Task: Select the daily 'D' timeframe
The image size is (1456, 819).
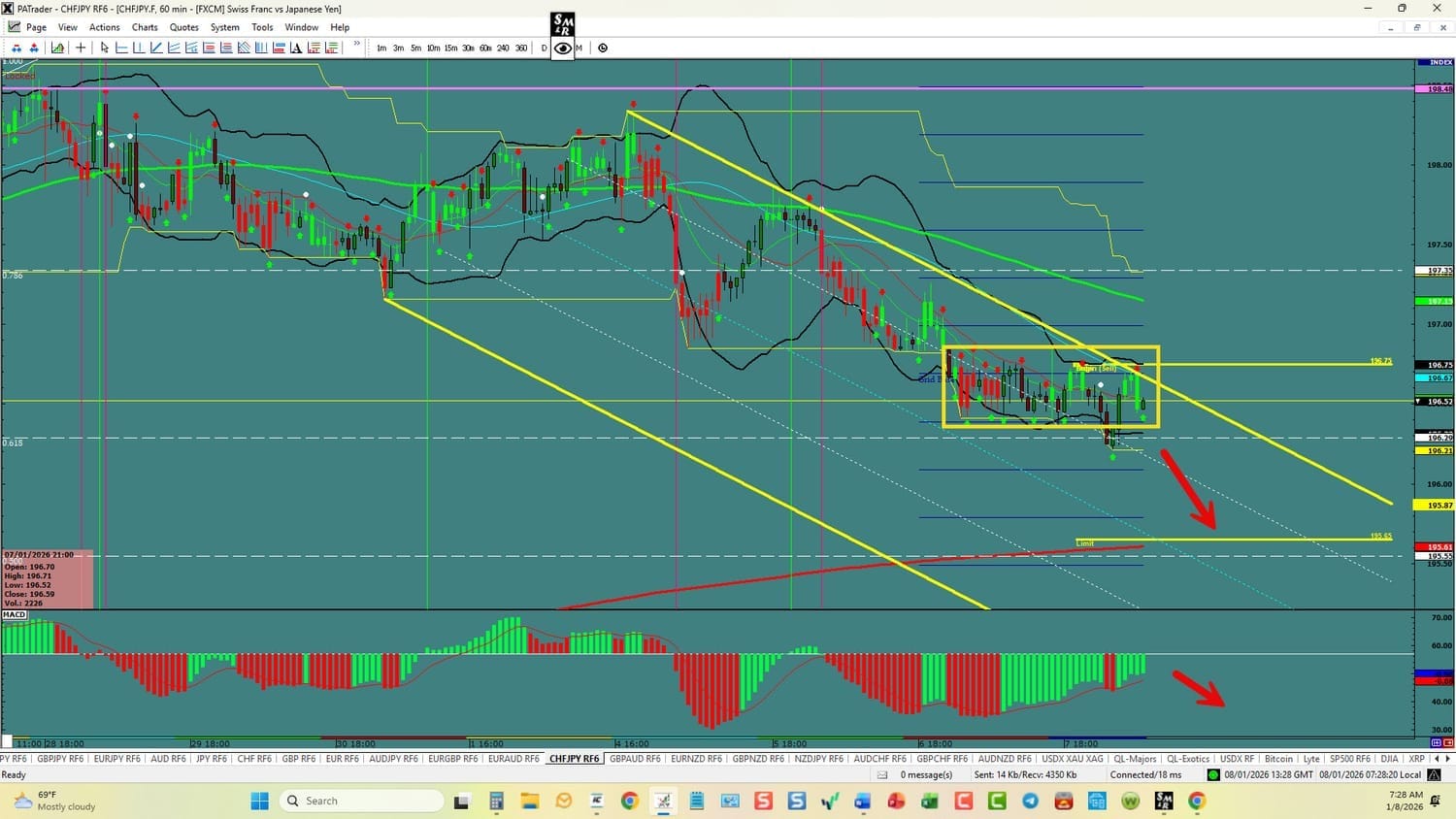Action: pyautogui.click(x=544, y=48)
